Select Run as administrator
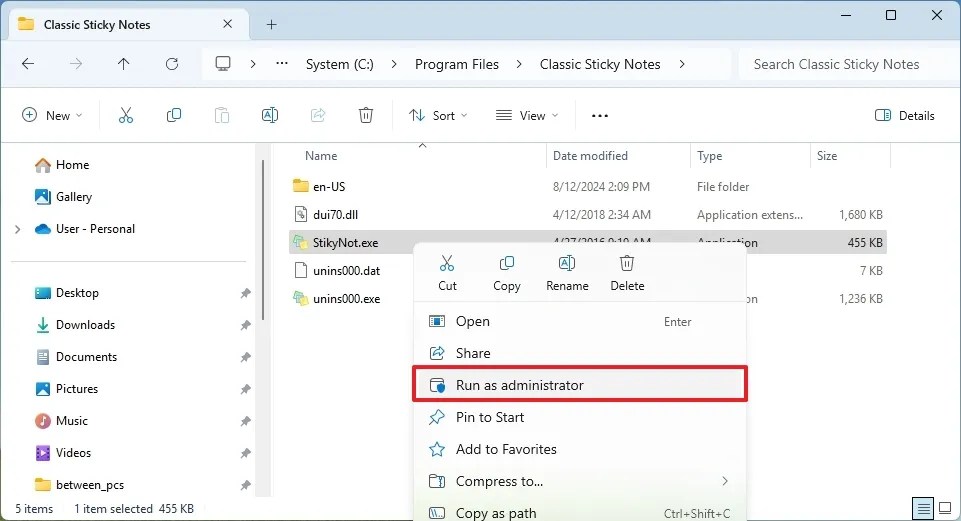The image size is (961, 521). 580,385
